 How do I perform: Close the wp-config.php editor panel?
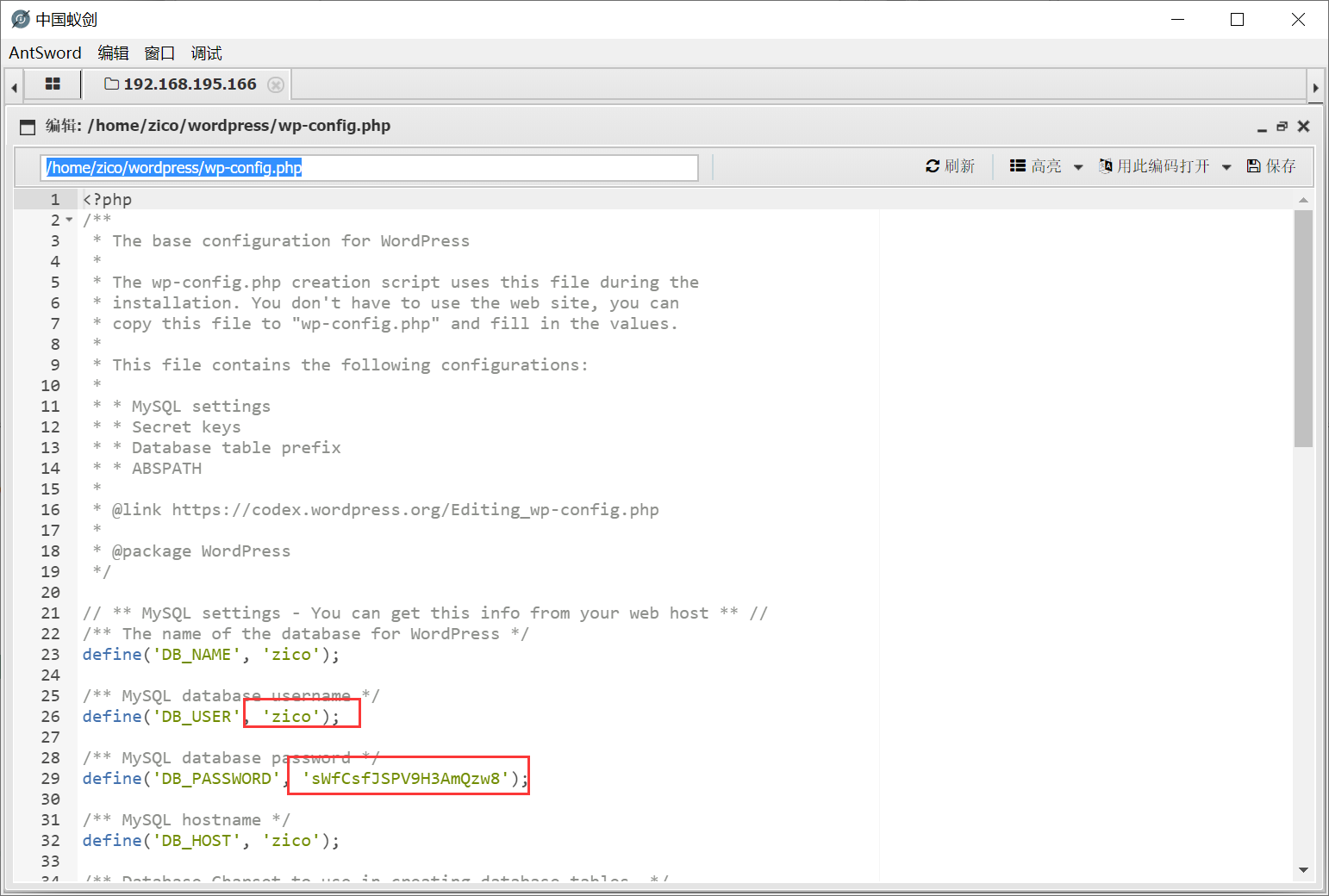pos(1303,127)
